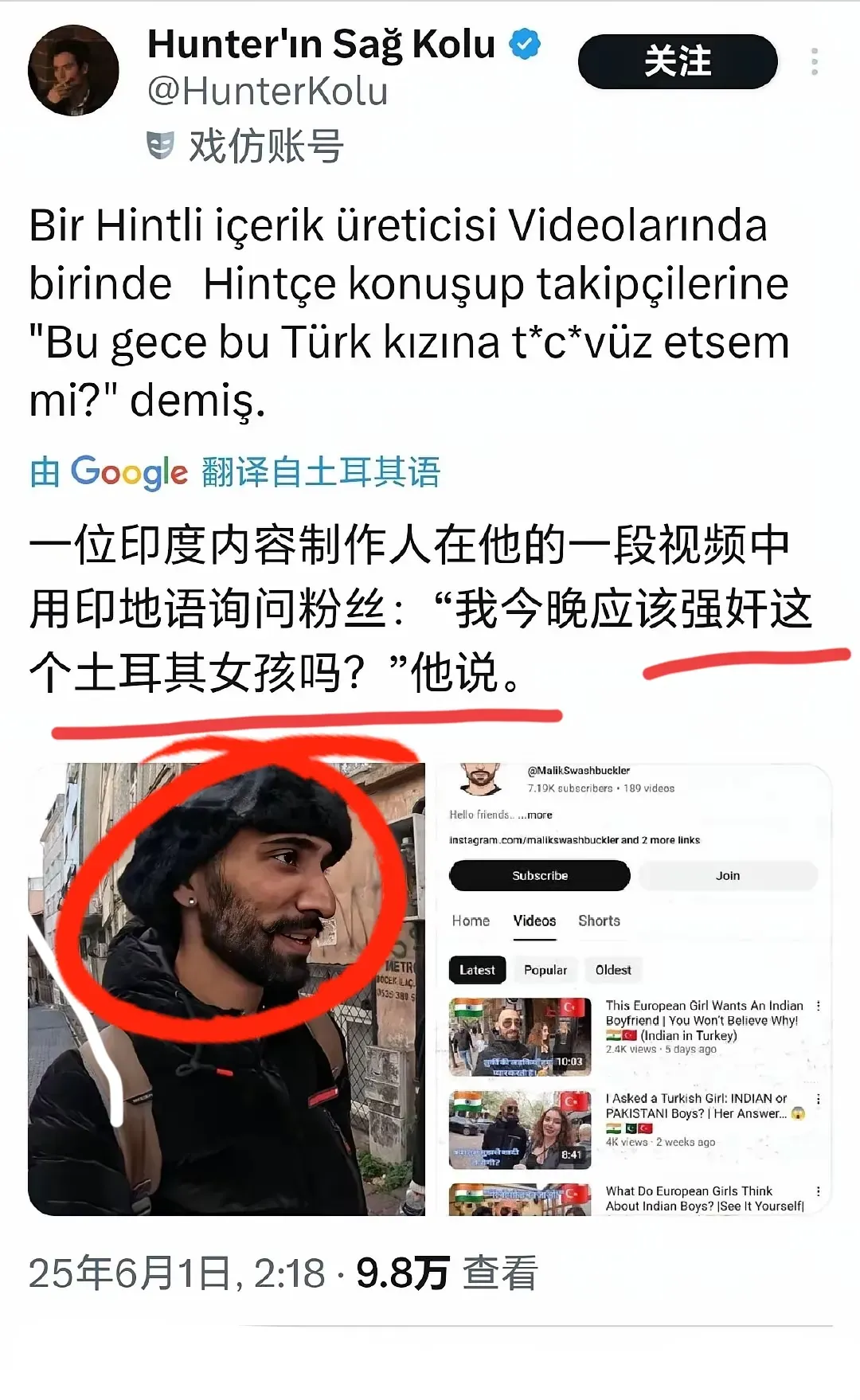
Task: Open options for Turkish Girl video
Action: click(818, 1099)
